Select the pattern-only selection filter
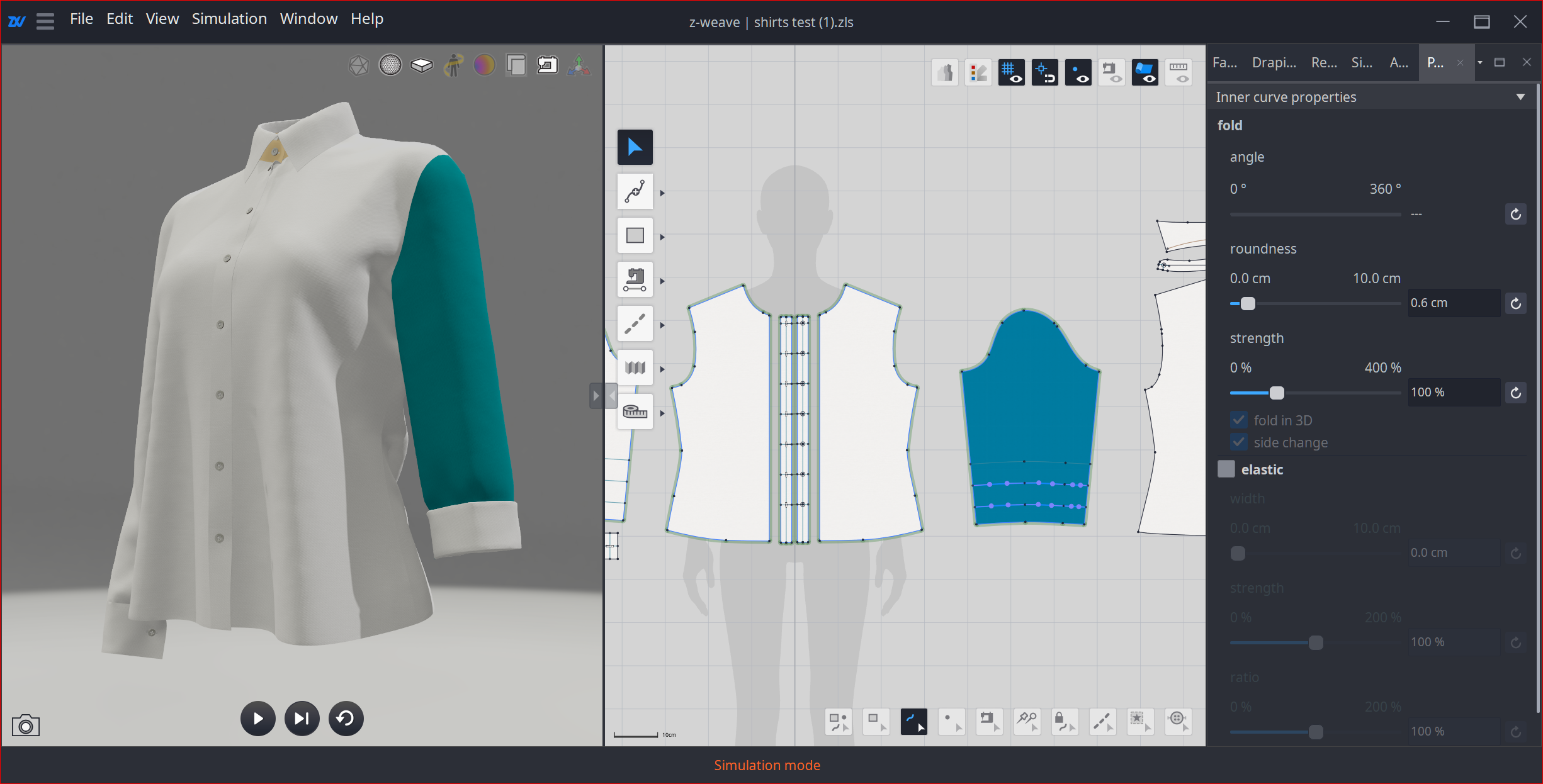This screenshot has height=784, width=1543. coord(876,722)
